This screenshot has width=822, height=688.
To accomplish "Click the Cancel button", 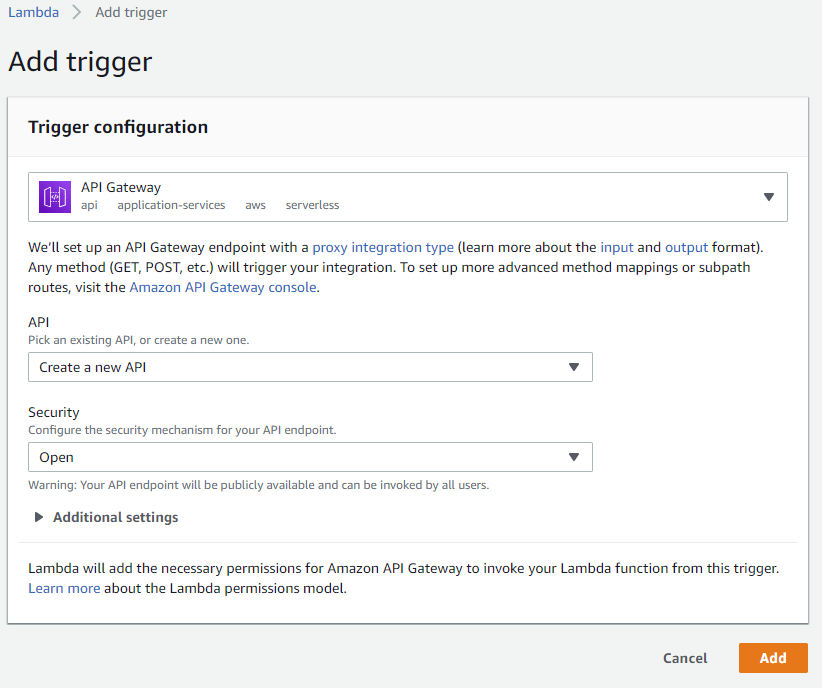I will click(x=685, y=658).
